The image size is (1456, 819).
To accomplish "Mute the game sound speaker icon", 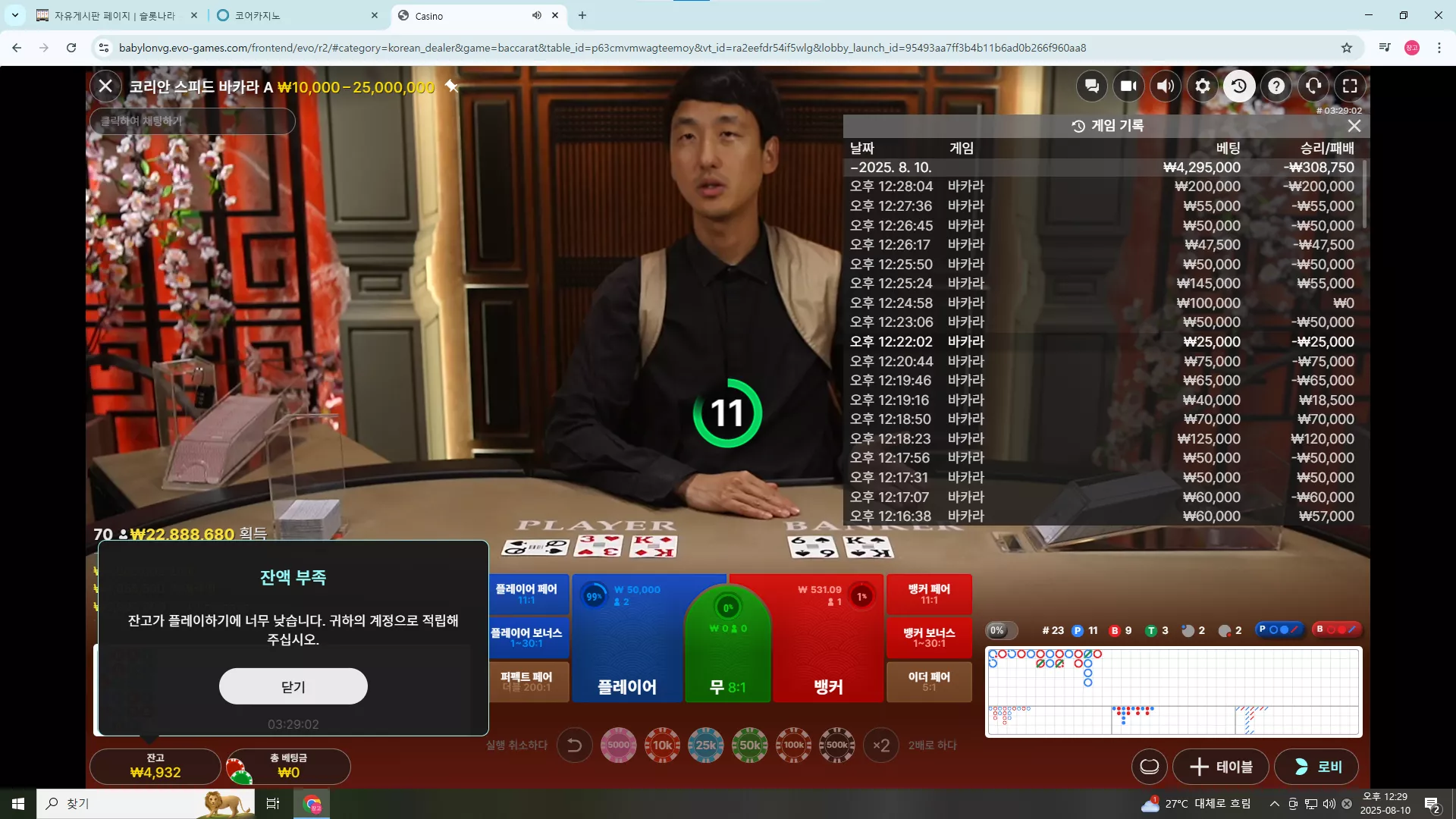I will [1166, 86].
